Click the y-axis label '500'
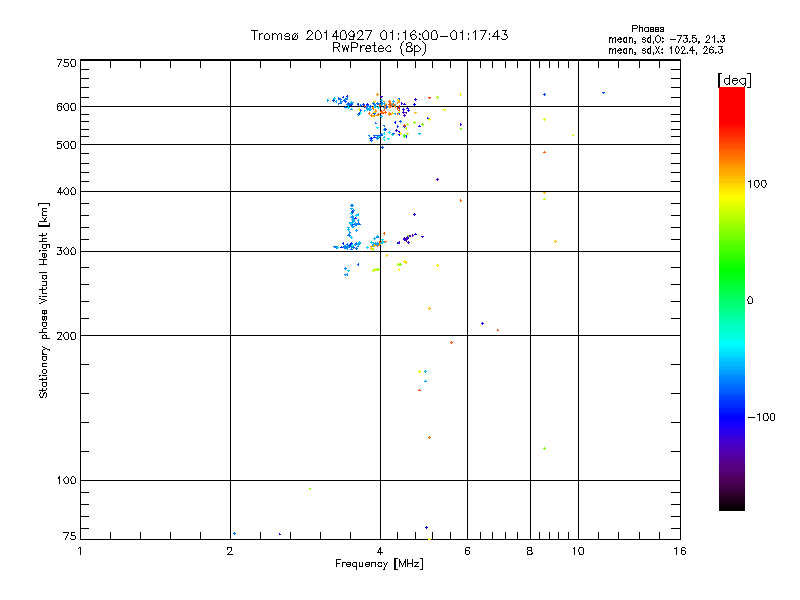Screen dimensions: 800x600 click(66, 145)
